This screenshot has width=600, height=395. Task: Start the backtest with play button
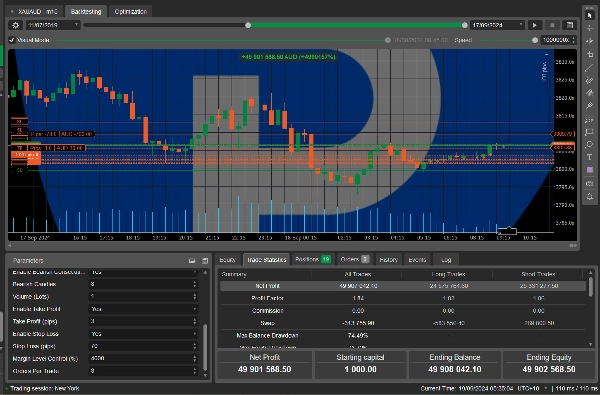click(x=535, y=25)
